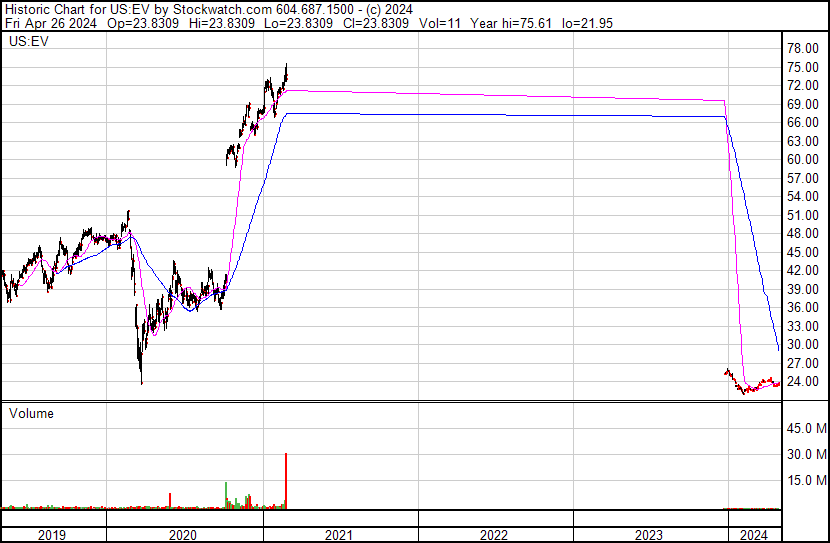Select the 2022 year label on timeline
Viewport: 830px width, 543px height.
(x=494, y=535)
